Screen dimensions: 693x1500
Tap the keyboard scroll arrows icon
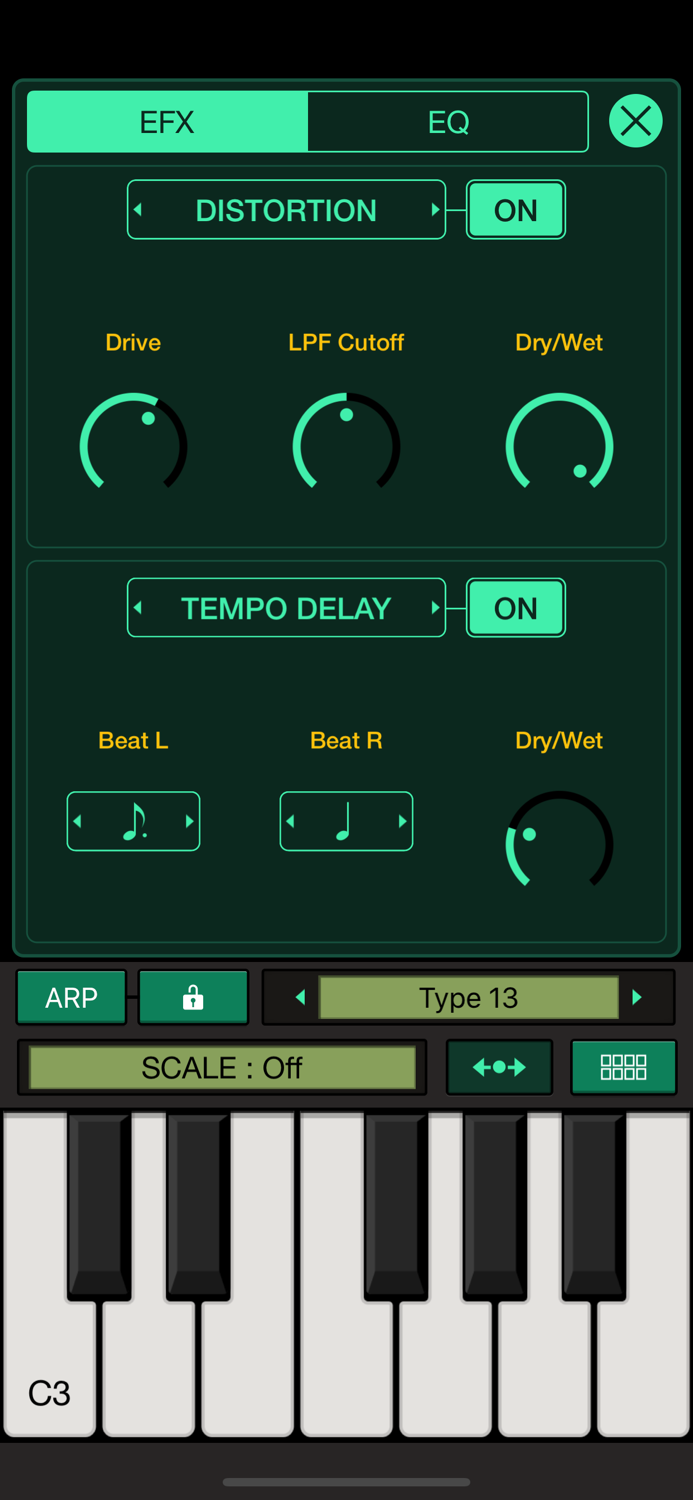point(499,1067)
